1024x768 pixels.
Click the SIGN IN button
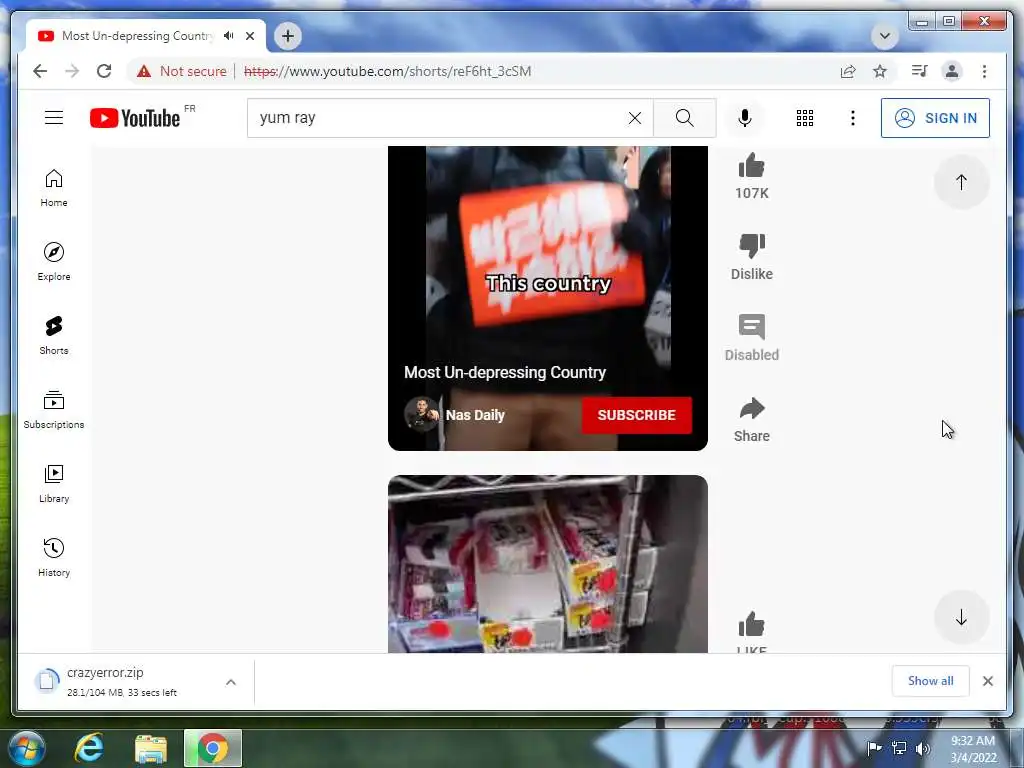coord(935,118)
